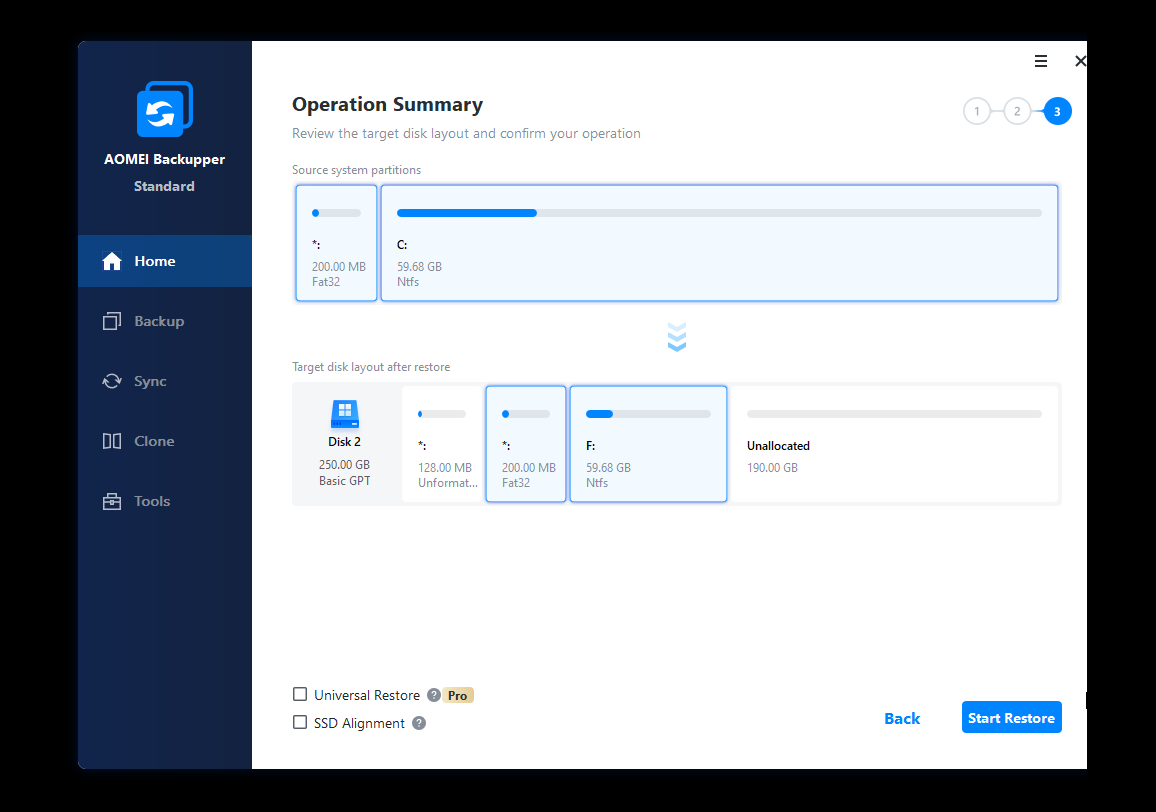The height and width of the screenshot is (812, 1156).
Task: Go to step 2 in wizard
Action: (x=1017, y=111)
